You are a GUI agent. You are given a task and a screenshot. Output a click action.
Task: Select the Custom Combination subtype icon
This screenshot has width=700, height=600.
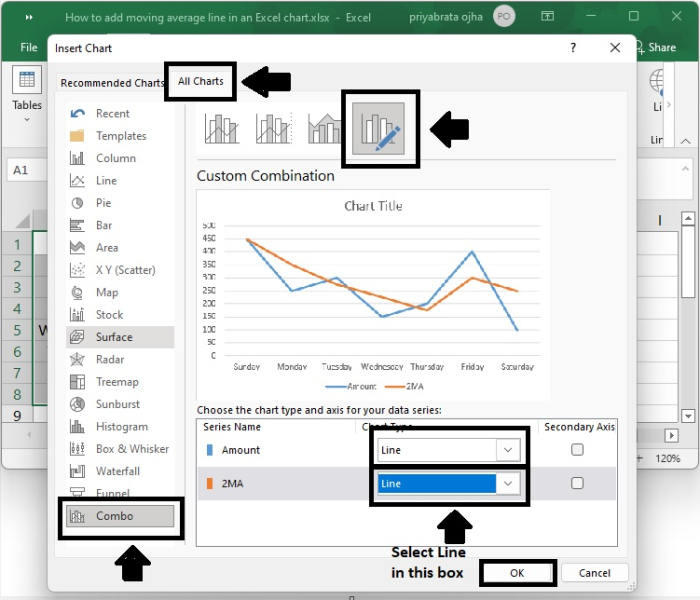[379, 129]
